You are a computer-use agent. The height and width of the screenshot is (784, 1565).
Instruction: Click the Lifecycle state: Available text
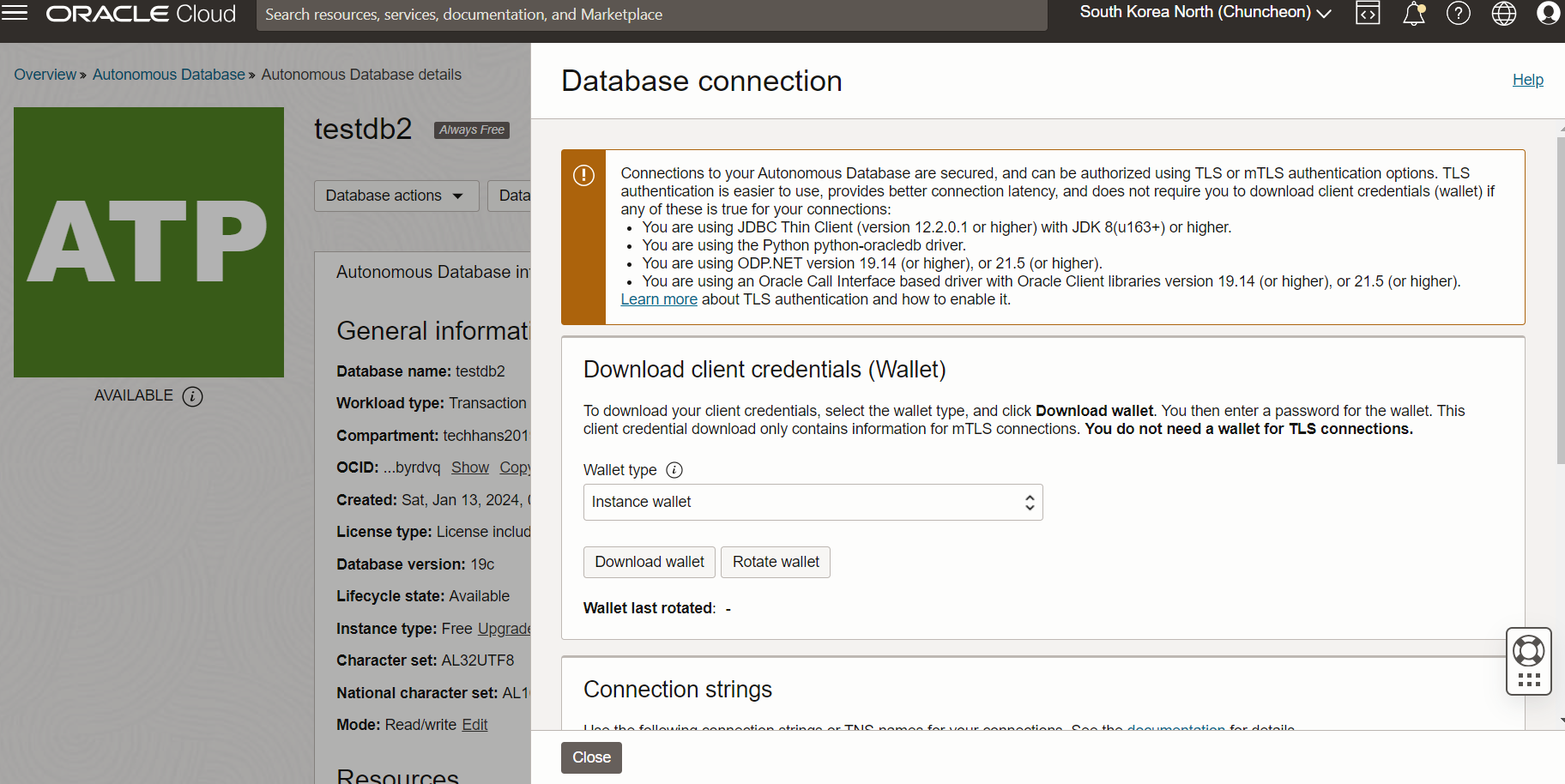pos(423,596)
